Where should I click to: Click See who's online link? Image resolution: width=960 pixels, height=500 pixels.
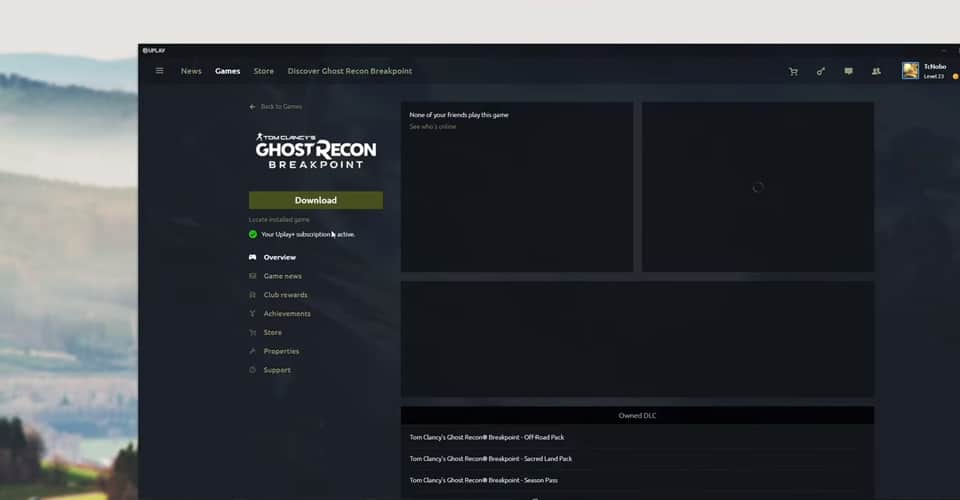[x=433, y=127]
